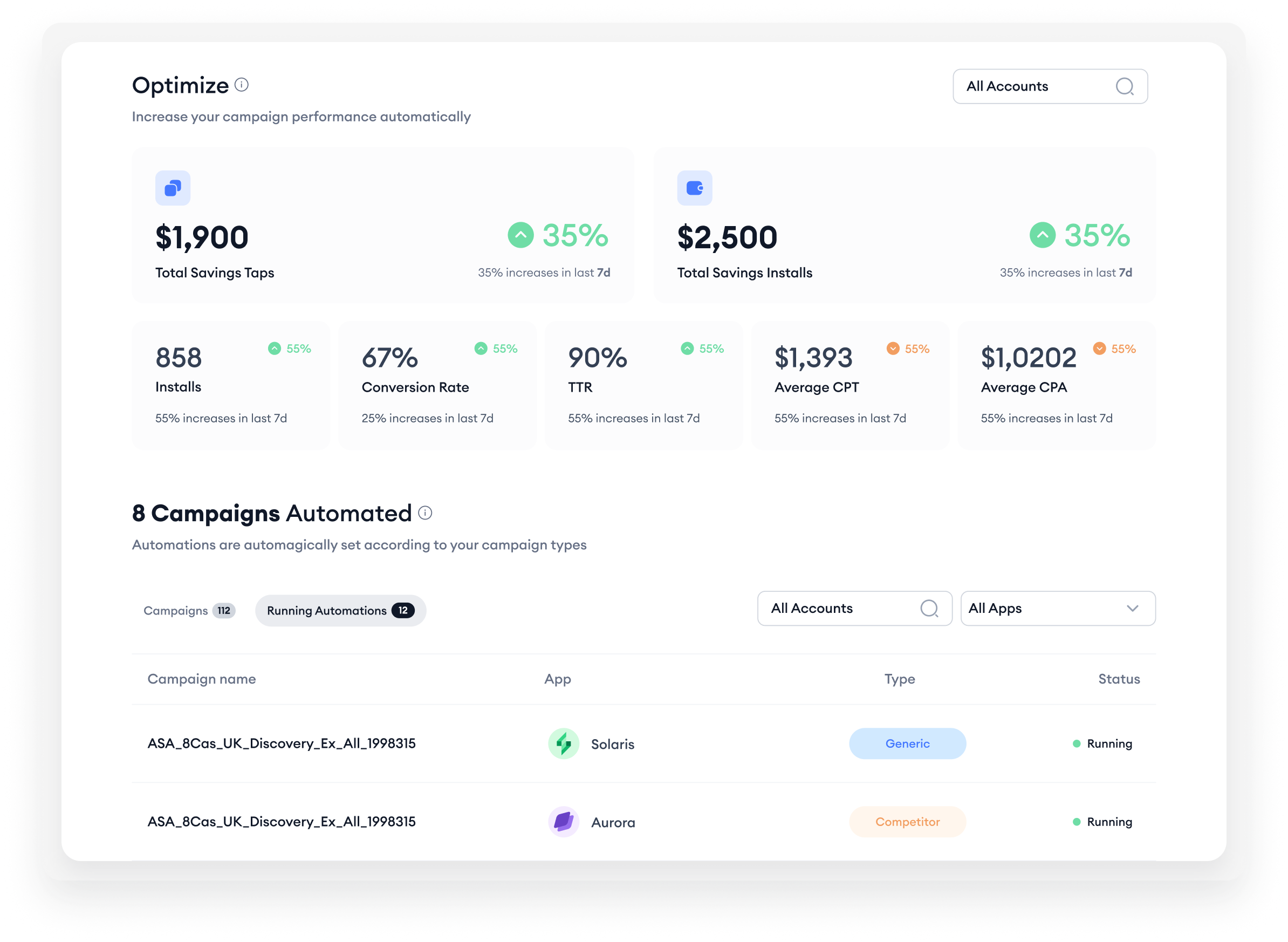Switch to the Campaigns tab
1288x942 pixels.
189,611
